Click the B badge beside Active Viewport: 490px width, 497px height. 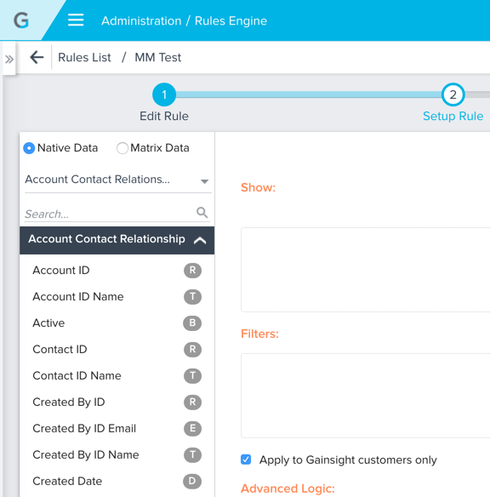(193, 323)
